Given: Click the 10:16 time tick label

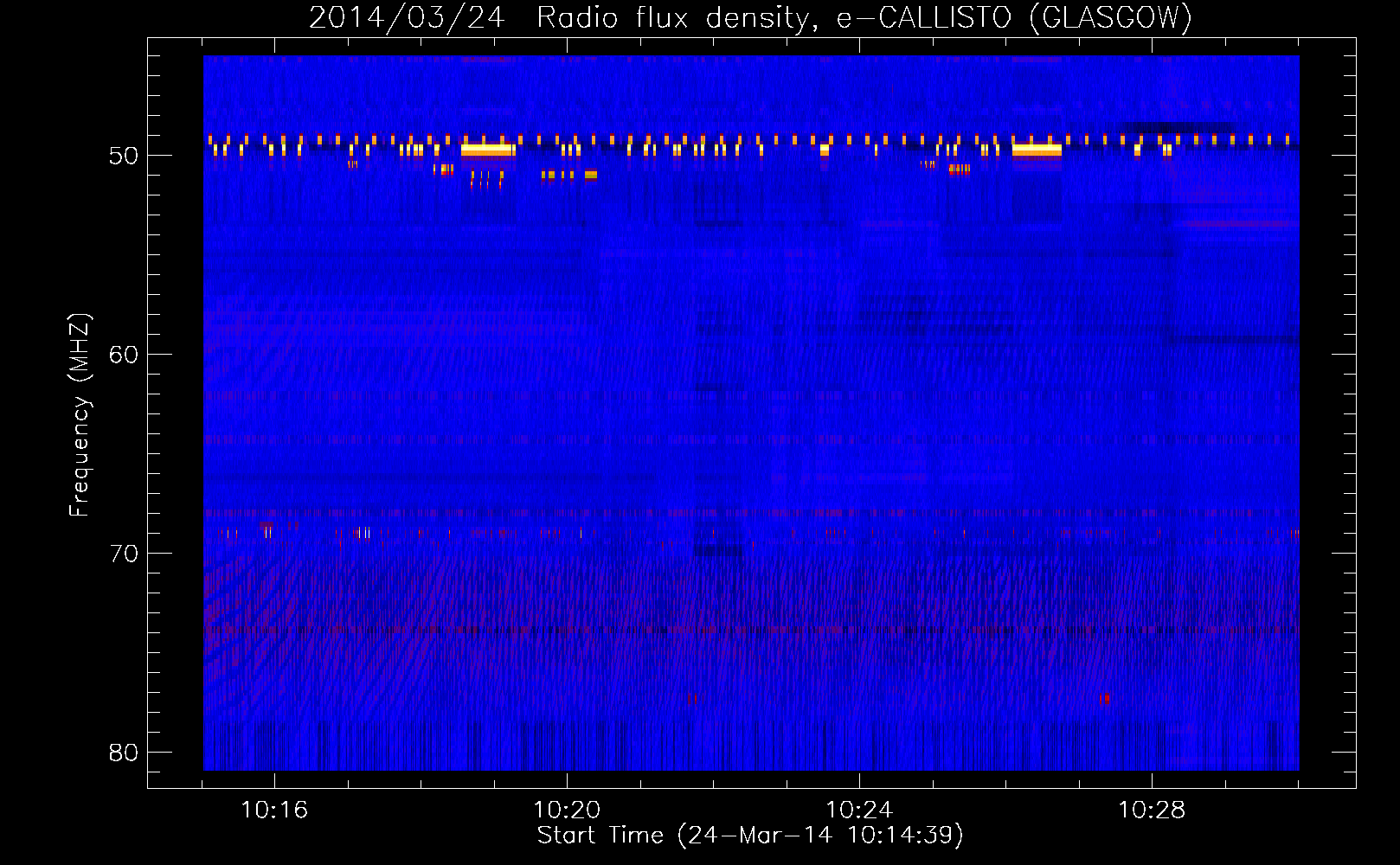Looking at the screenshot, I should [x=274, y=810].
